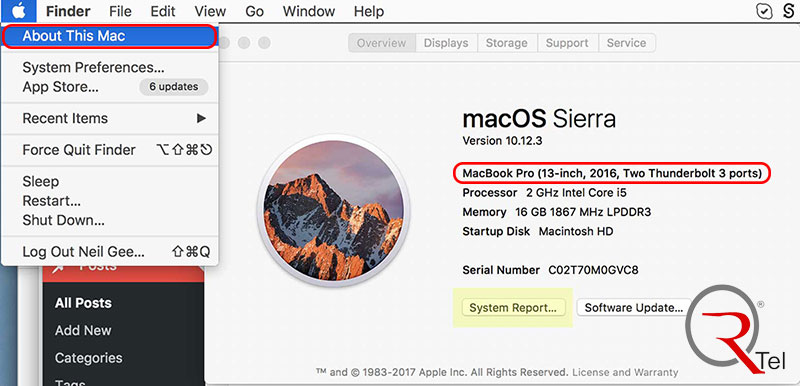Viewport: 800px width, 386px height.
Task: Switch to the Displays tab
Action: click(x=446, y=43)
